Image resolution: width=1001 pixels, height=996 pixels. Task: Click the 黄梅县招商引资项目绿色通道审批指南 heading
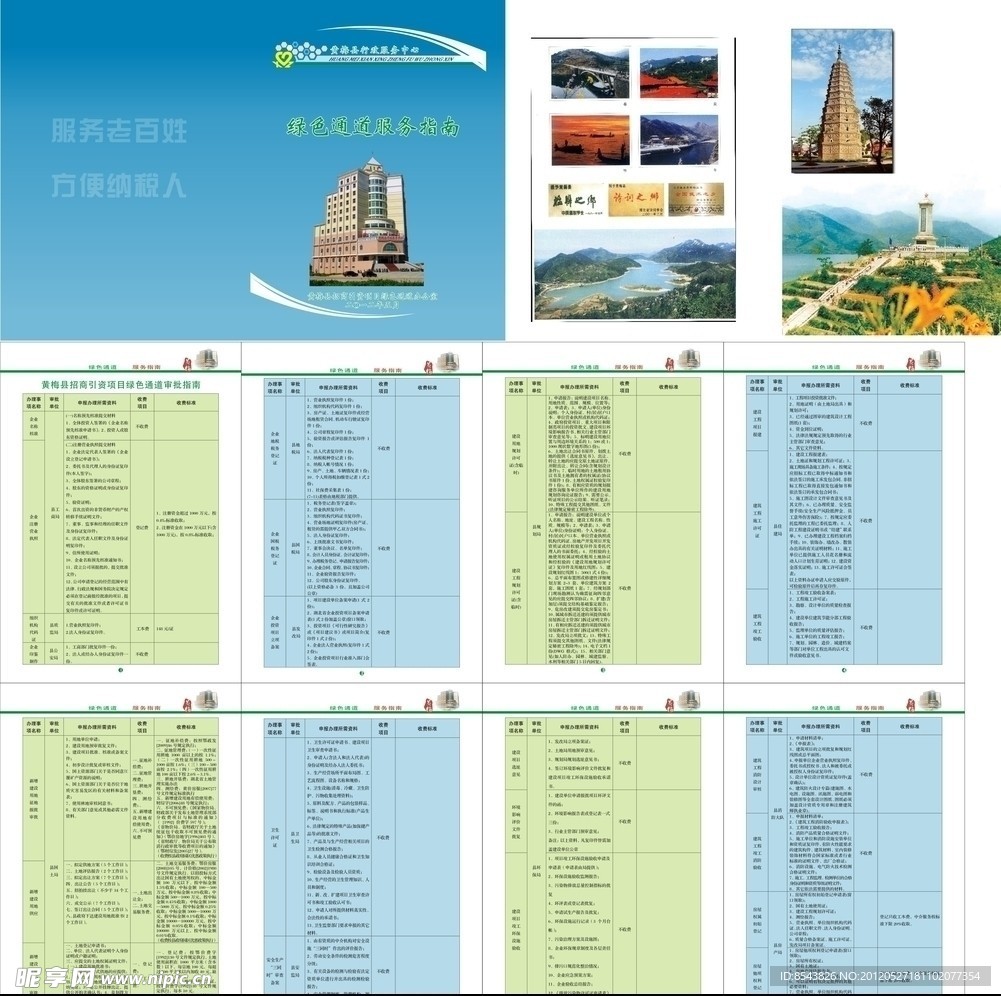click(121, 384)
